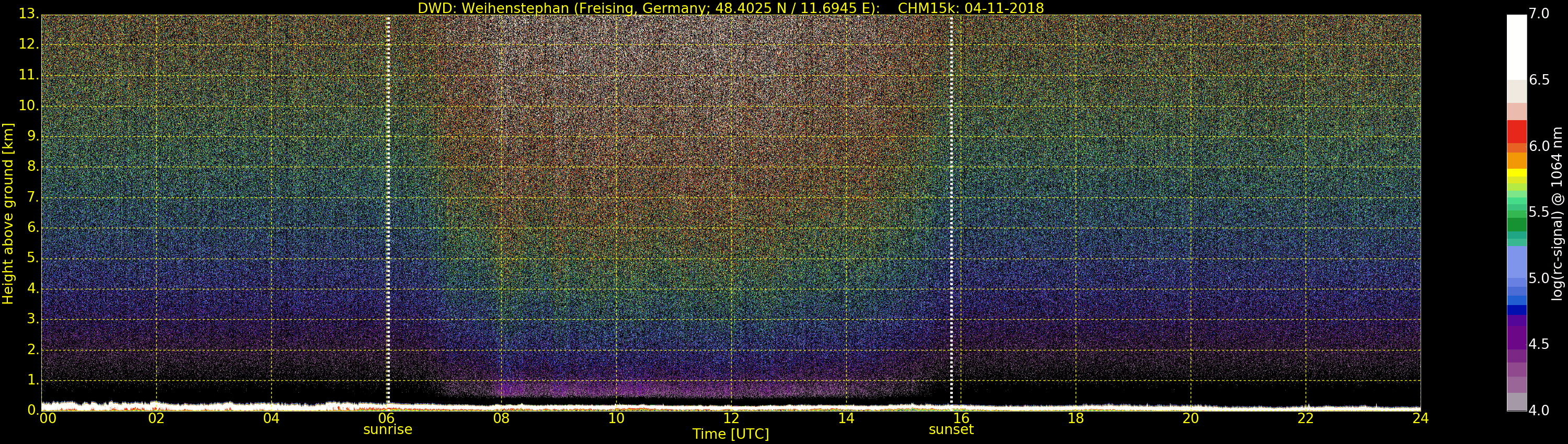Click the sunset label below the time axis
Image resolution: width=1568 pixels, height=444 pixels.
coord(951,430)
